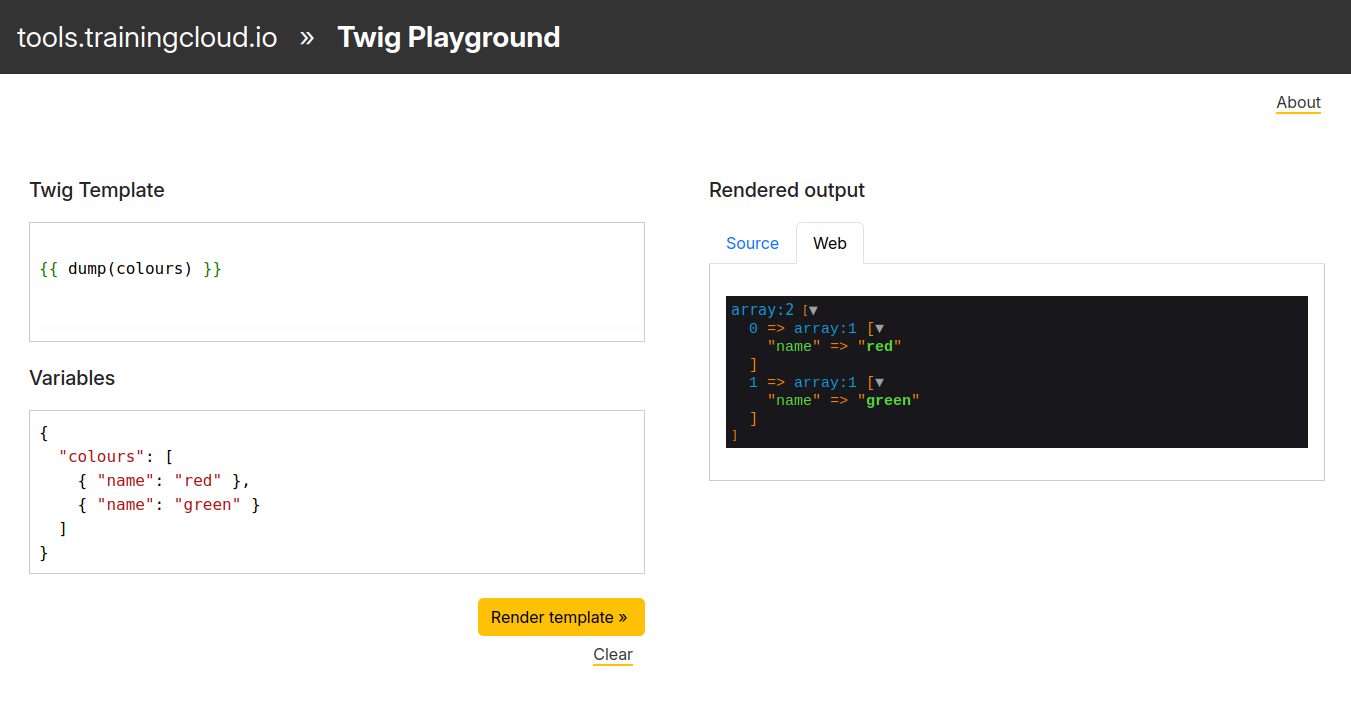Click the Render template button

point(561,617)
